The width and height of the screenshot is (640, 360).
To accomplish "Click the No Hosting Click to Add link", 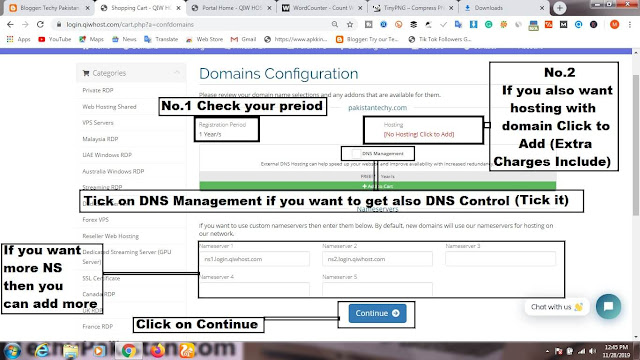I will click(x=419, y=134).
